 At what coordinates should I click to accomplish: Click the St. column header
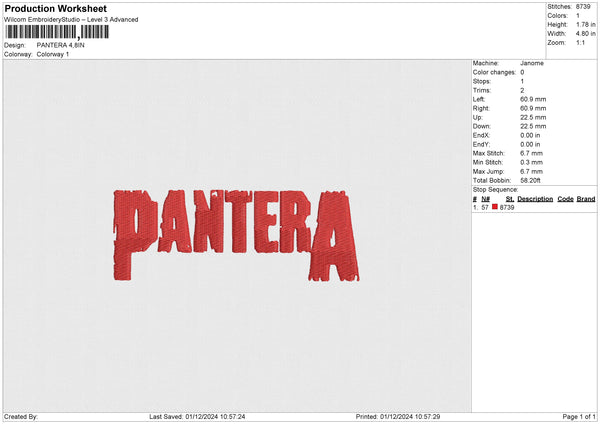(510, 199)
